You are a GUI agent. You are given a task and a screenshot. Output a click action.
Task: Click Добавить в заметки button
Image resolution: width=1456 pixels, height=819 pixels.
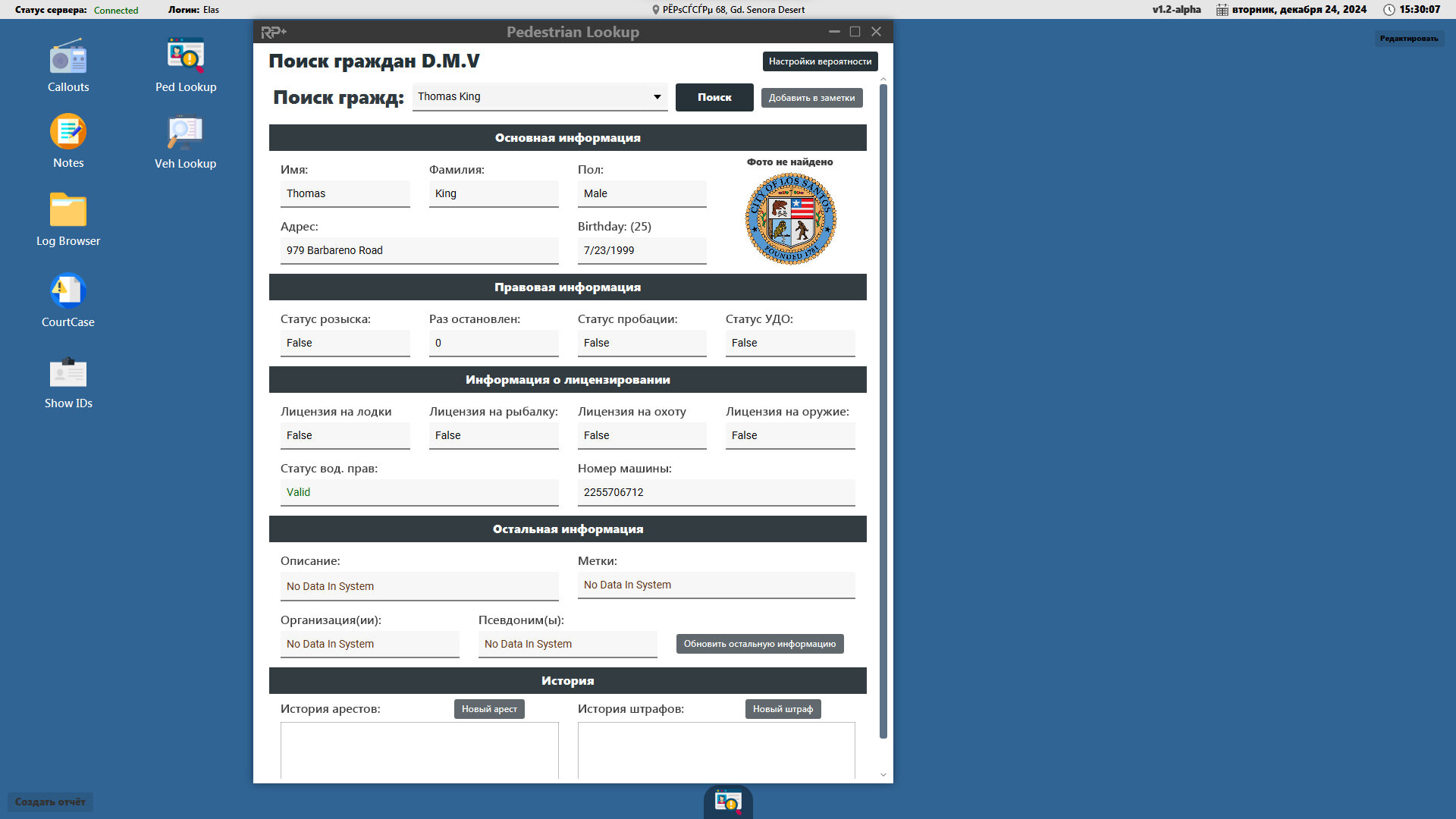click(x=811, y=98)
